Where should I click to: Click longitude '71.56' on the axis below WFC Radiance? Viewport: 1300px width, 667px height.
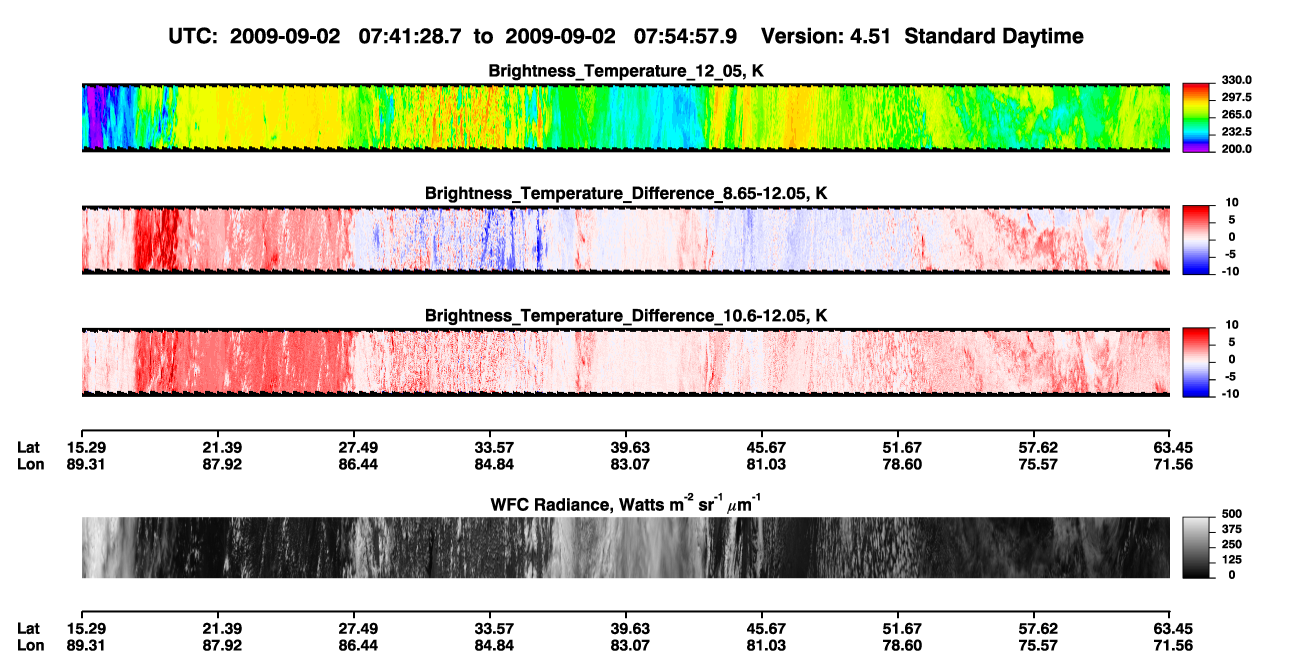pos(1173,645)
